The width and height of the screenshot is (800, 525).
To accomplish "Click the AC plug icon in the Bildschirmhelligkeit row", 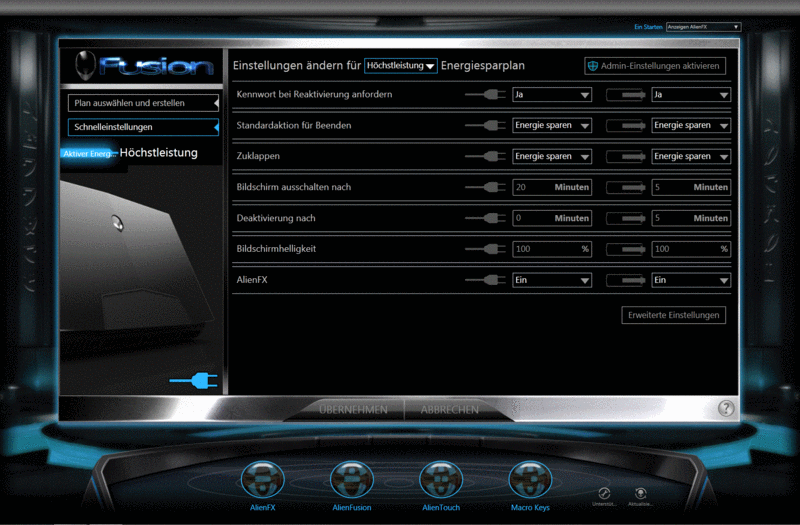I will (x=485, y=249).
